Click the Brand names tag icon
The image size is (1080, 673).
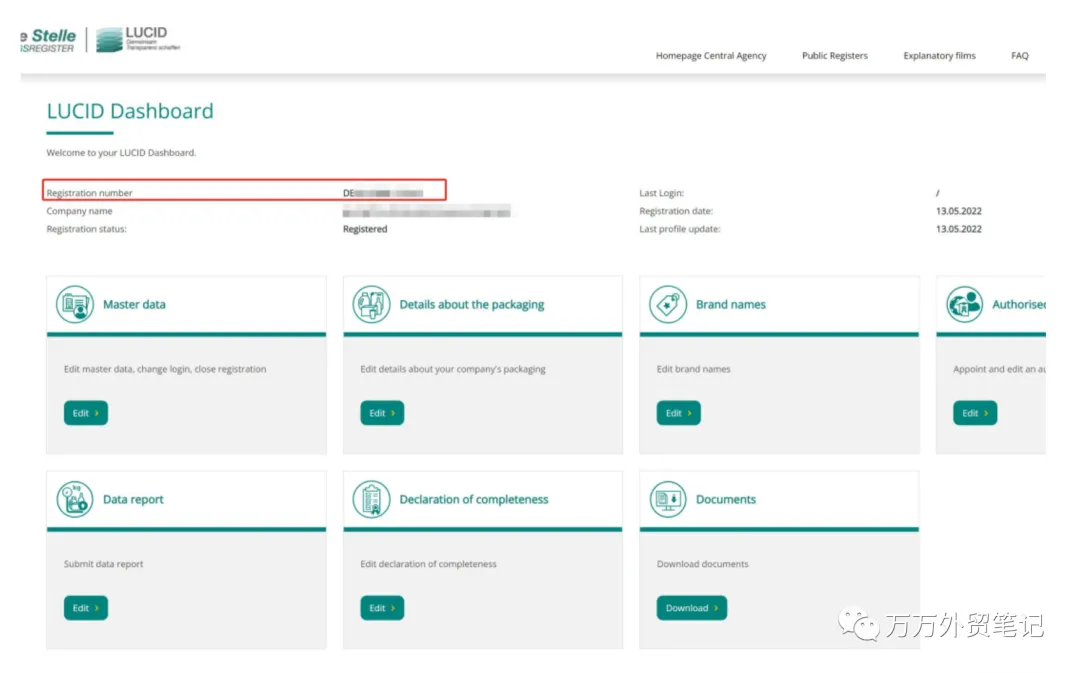[667, 304]
